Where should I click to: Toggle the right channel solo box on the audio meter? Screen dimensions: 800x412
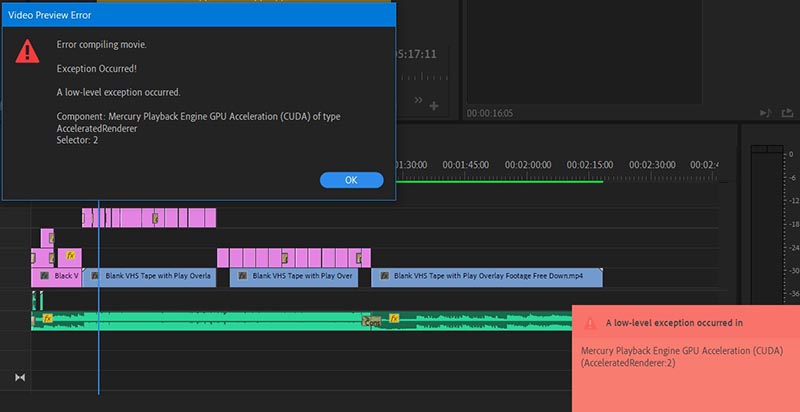(x=775, y=149)
